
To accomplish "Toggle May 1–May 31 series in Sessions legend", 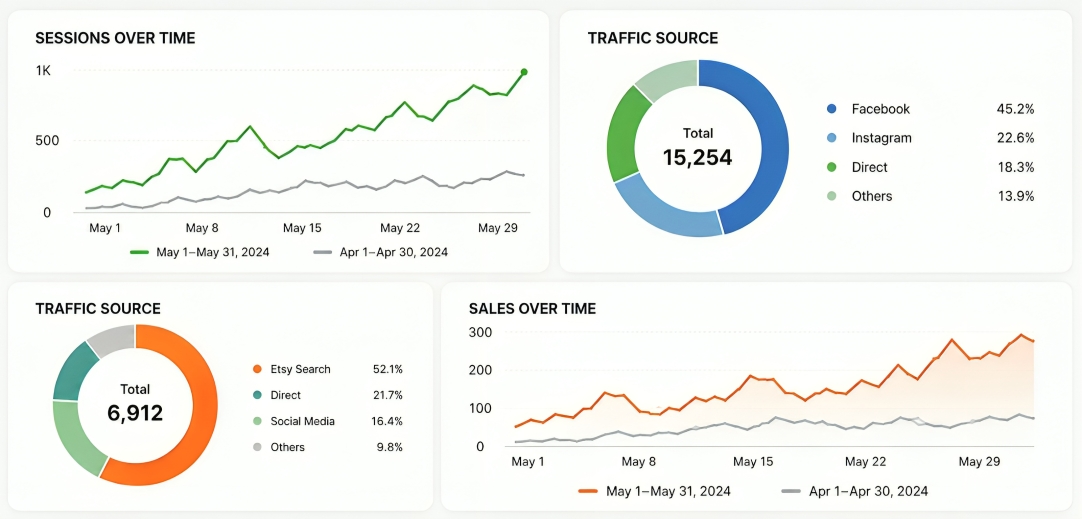I will coord(200,252).
